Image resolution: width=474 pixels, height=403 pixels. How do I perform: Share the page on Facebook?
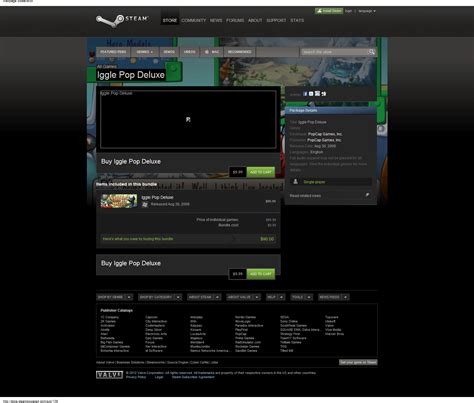(305, 94)
